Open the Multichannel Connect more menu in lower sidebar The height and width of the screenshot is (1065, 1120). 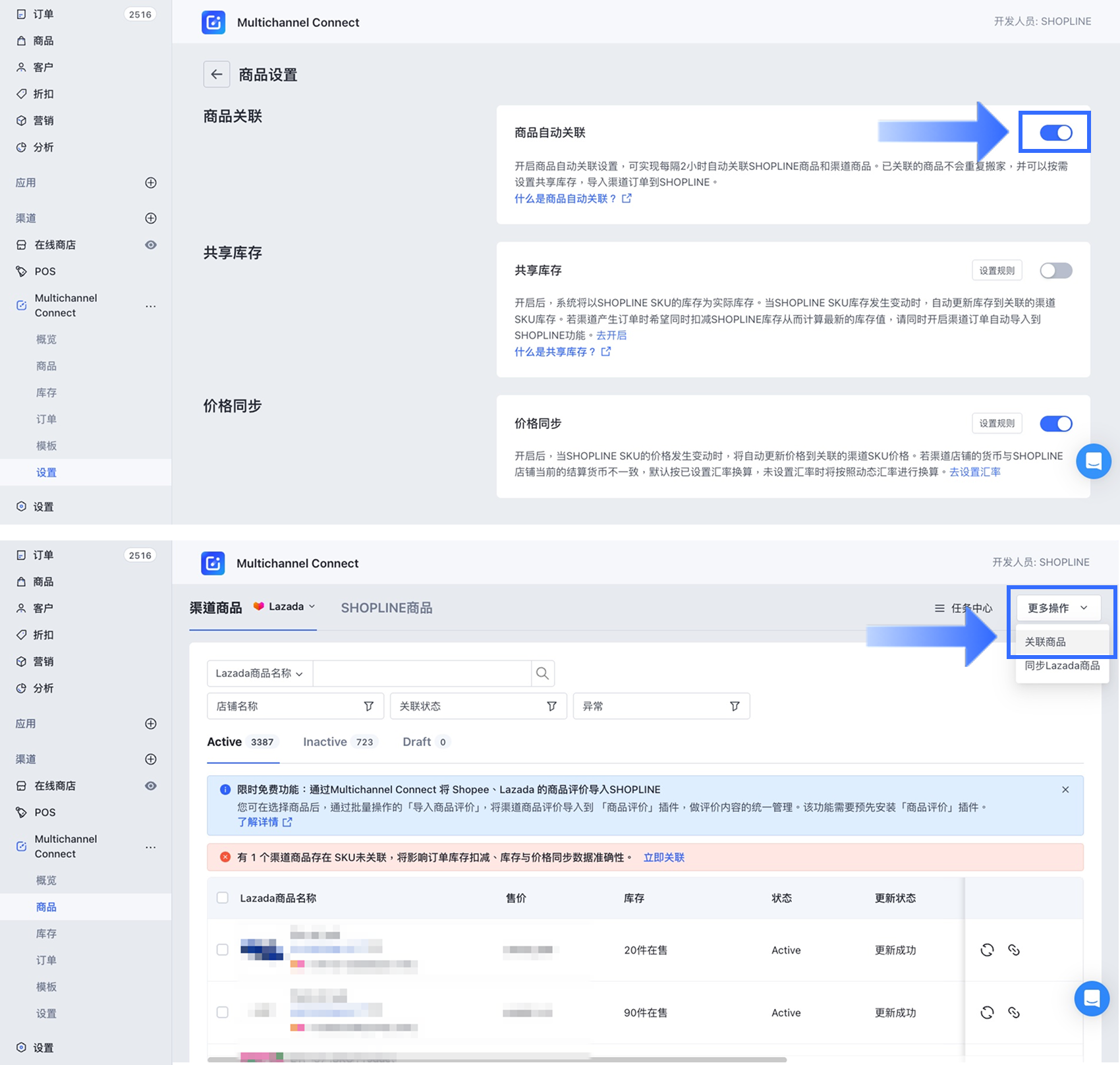click(x=151, y=847)
